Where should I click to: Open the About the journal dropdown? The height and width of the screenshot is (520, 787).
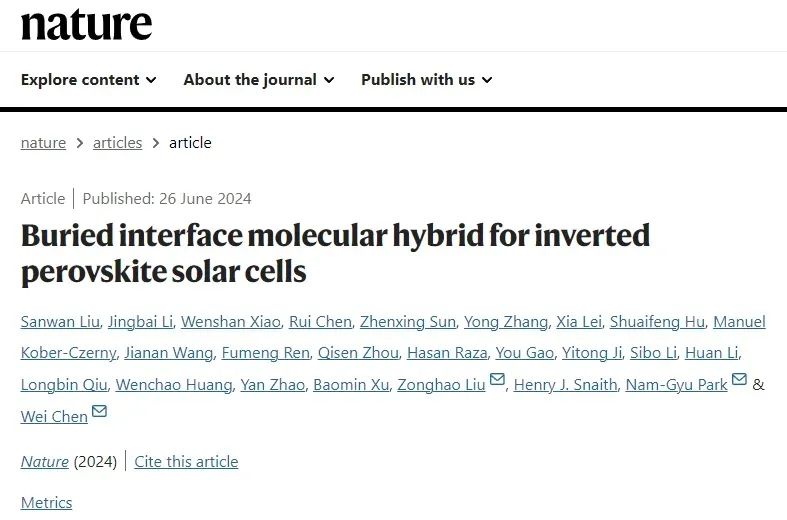pyautogui.click(x=258, y=80)
